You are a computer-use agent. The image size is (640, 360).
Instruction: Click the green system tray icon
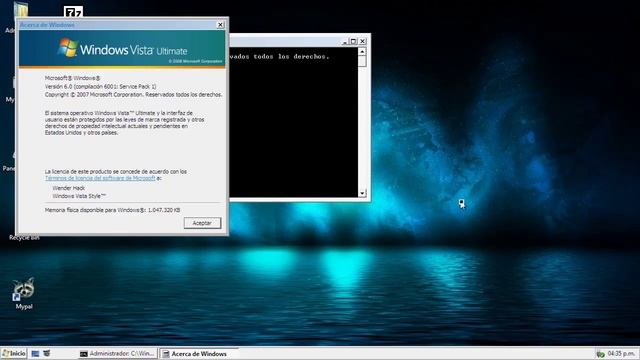point(600,354)
